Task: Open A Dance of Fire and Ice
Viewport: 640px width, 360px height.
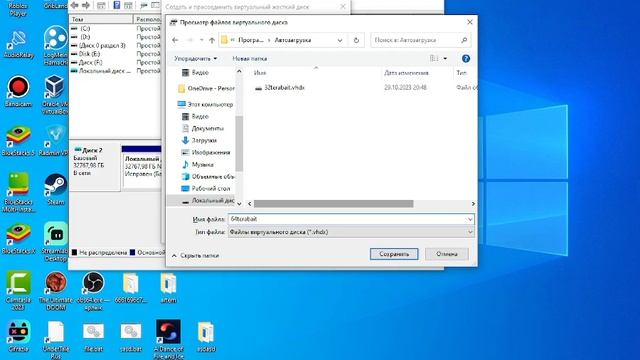Action: [x=168, y=339]
